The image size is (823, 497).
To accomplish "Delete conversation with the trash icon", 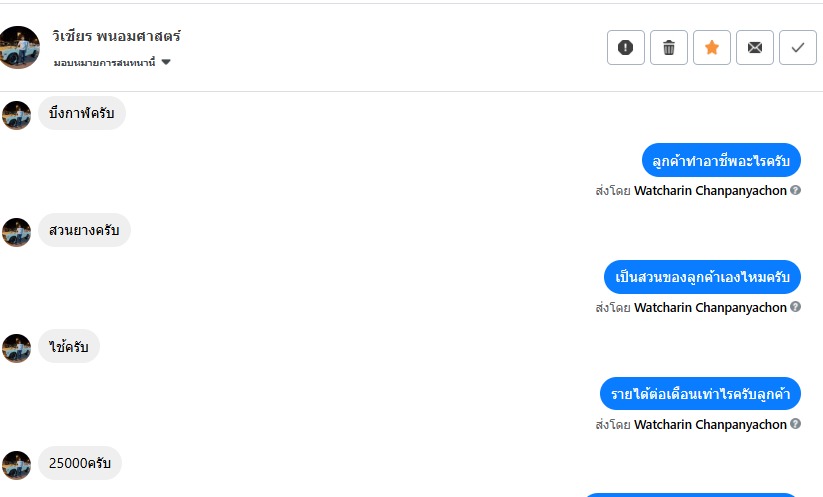I will 669,48.
